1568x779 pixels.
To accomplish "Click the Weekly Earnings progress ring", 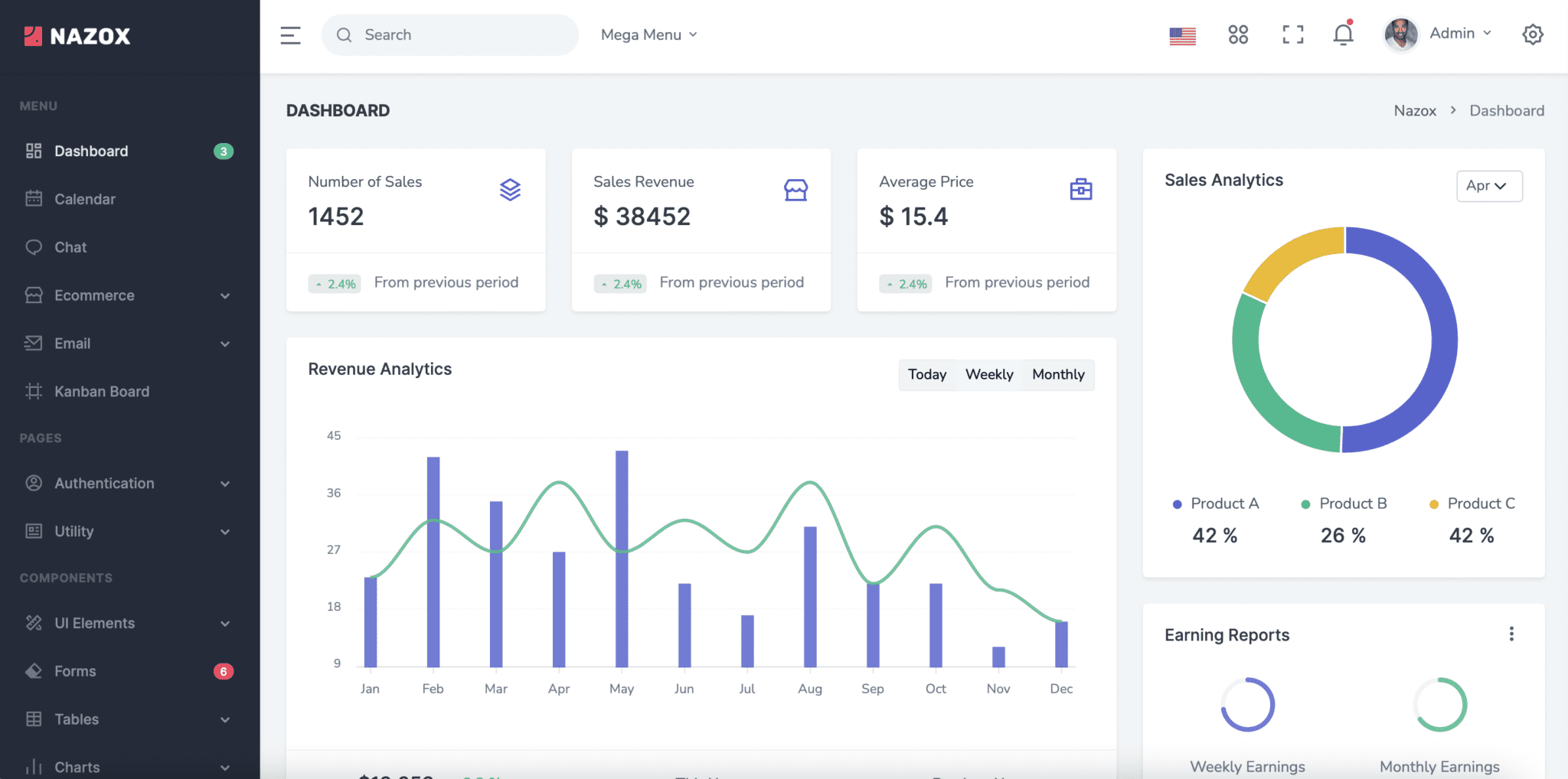I will pos(1247,705).
